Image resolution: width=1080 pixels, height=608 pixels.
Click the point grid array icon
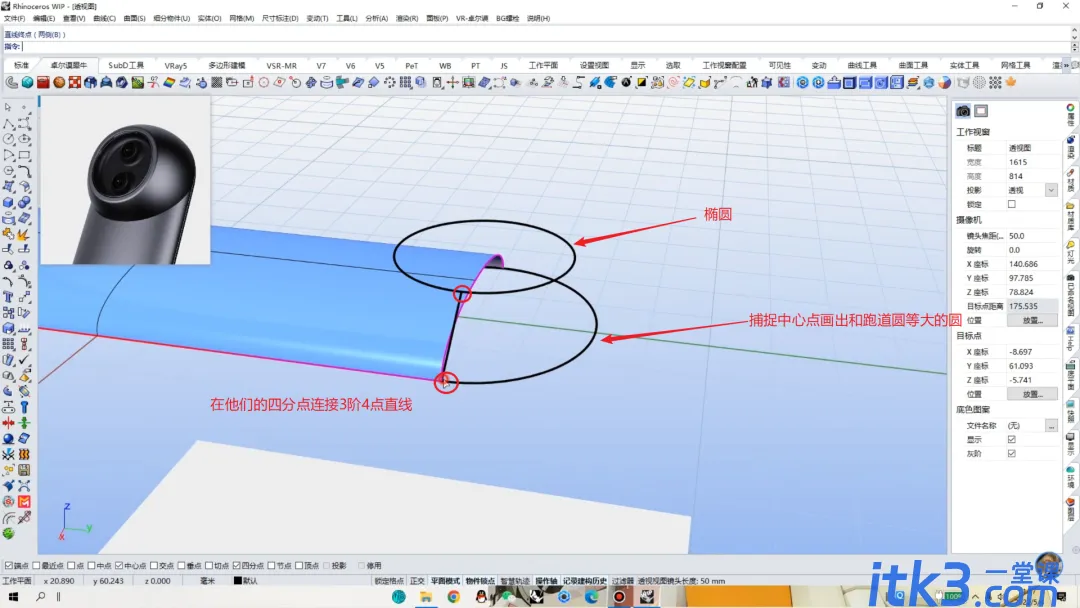tap(995, 83)
